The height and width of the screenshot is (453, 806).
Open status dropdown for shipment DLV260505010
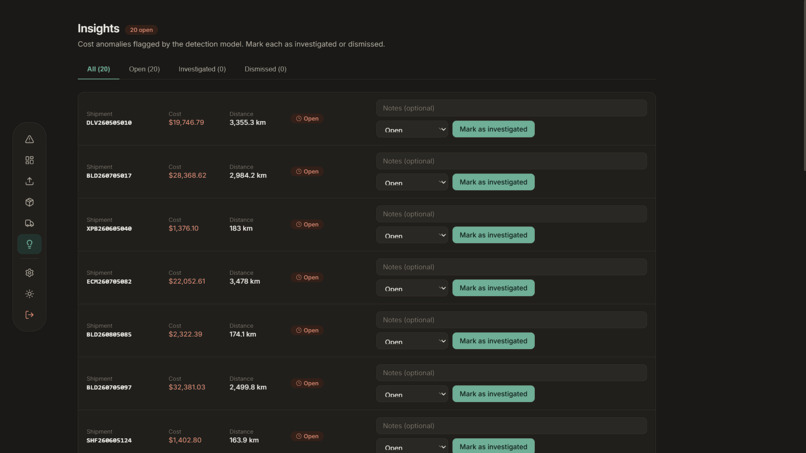412,130
